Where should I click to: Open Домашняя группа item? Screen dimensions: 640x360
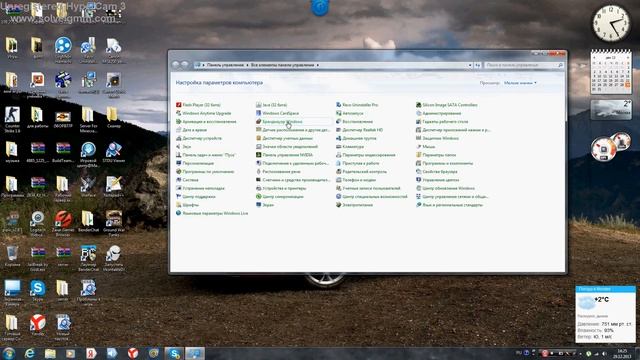356,138
